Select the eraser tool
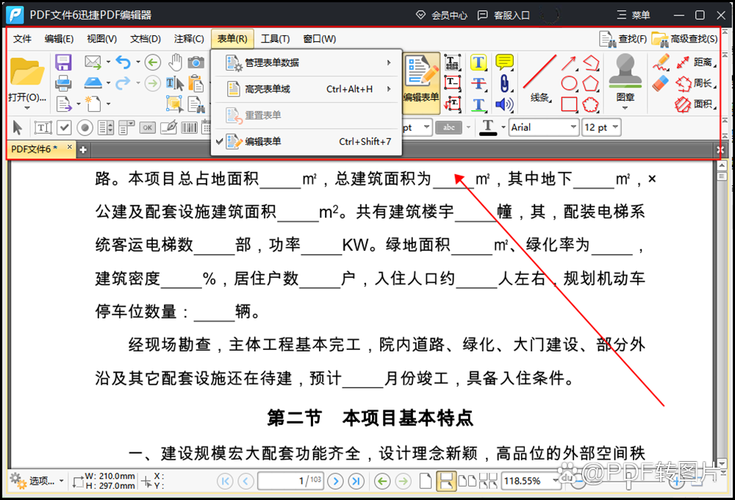Viewport: 735px width, 500px height. coord(660,83)
